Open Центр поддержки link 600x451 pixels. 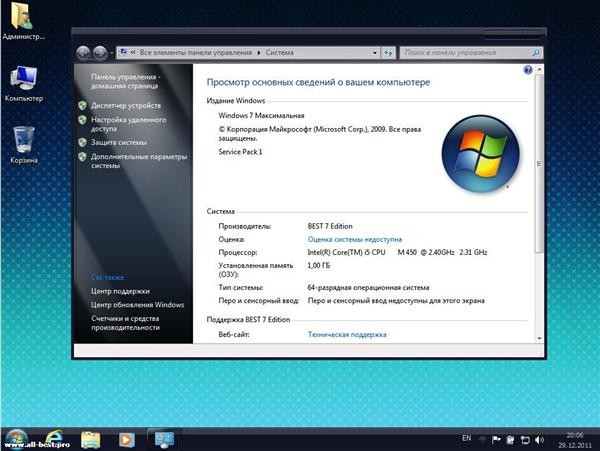[x=120, y=291]
